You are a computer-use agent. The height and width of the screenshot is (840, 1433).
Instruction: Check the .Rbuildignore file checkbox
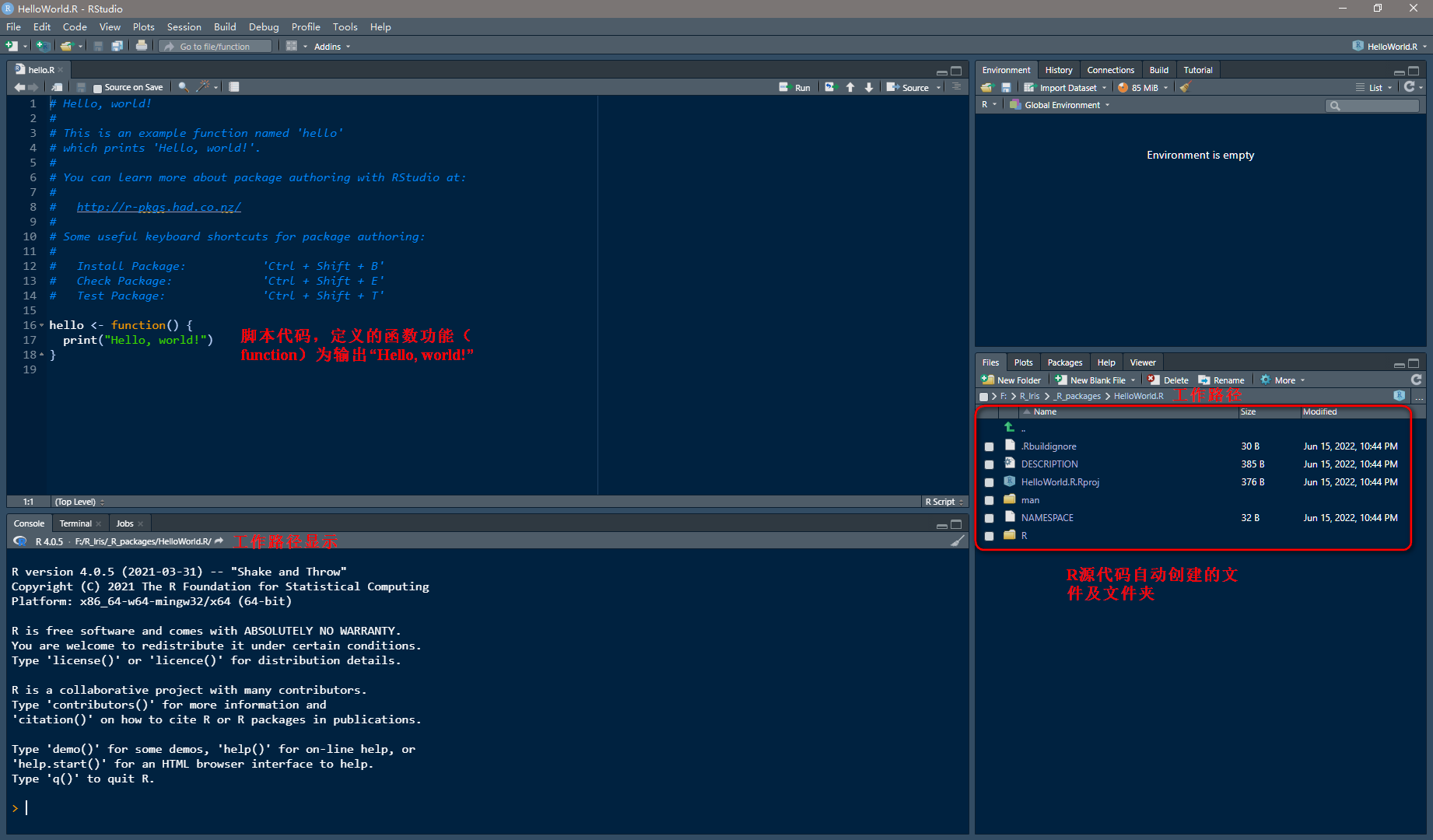tap(989, 446)
